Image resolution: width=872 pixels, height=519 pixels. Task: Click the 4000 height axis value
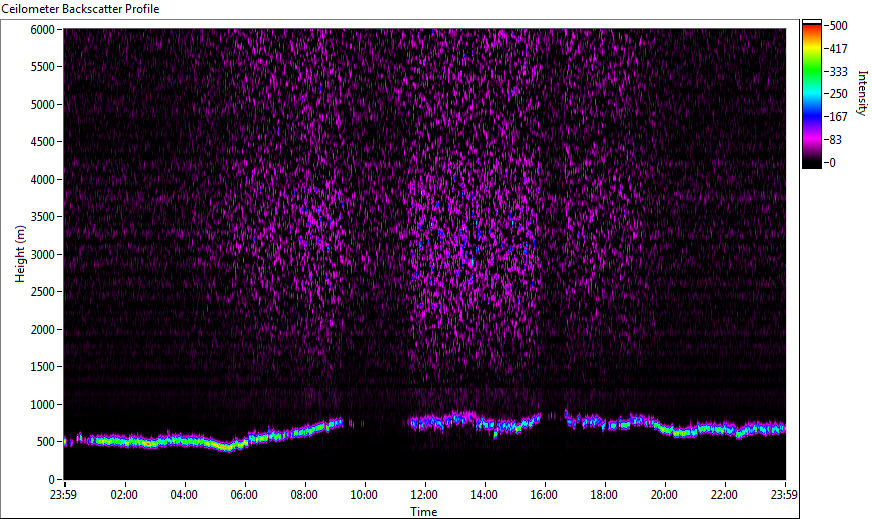pyautogui.click(x=43, y=180)
